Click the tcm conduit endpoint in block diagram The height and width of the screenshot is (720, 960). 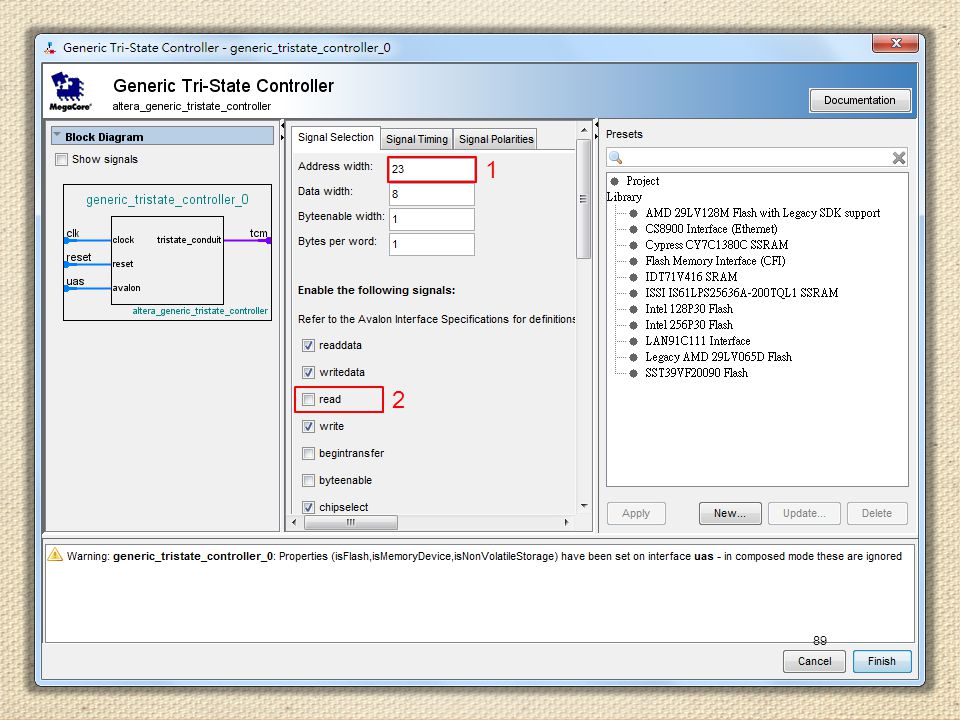click(x=268, y=241)
